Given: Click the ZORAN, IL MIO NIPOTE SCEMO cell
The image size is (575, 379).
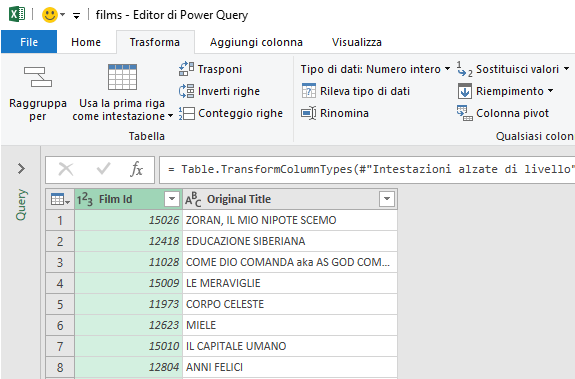Looking at the screenshot, I should point(290,220).
